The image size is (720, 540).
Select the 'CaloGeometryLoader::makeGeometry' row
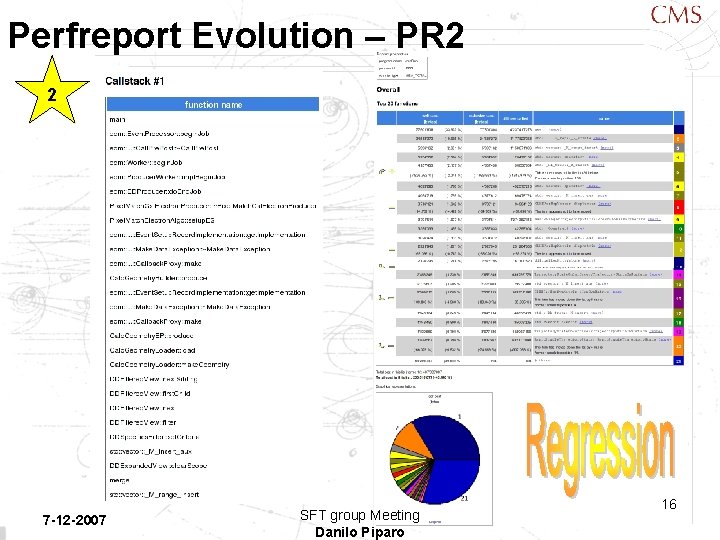tap(213, 365)
